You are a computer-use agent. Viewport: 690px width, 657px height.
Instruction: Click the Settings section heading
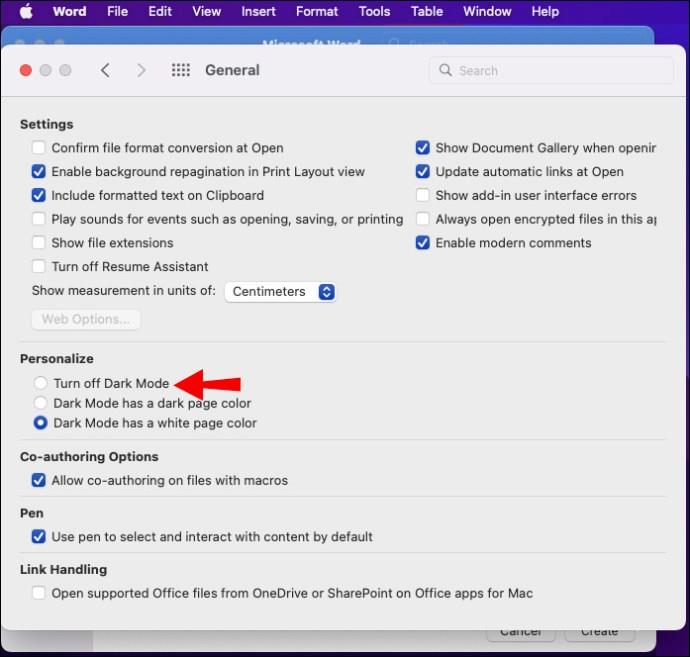pyautogui.click(x=47, y=124)
